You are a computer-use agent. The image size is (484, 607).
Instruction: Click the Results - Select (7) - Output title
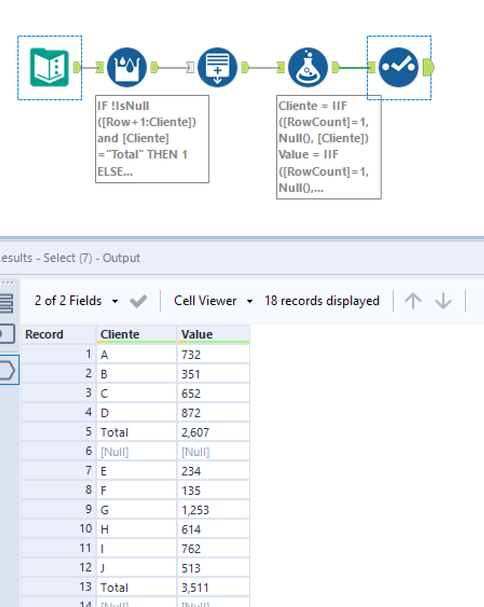click(x=70, y=258)
